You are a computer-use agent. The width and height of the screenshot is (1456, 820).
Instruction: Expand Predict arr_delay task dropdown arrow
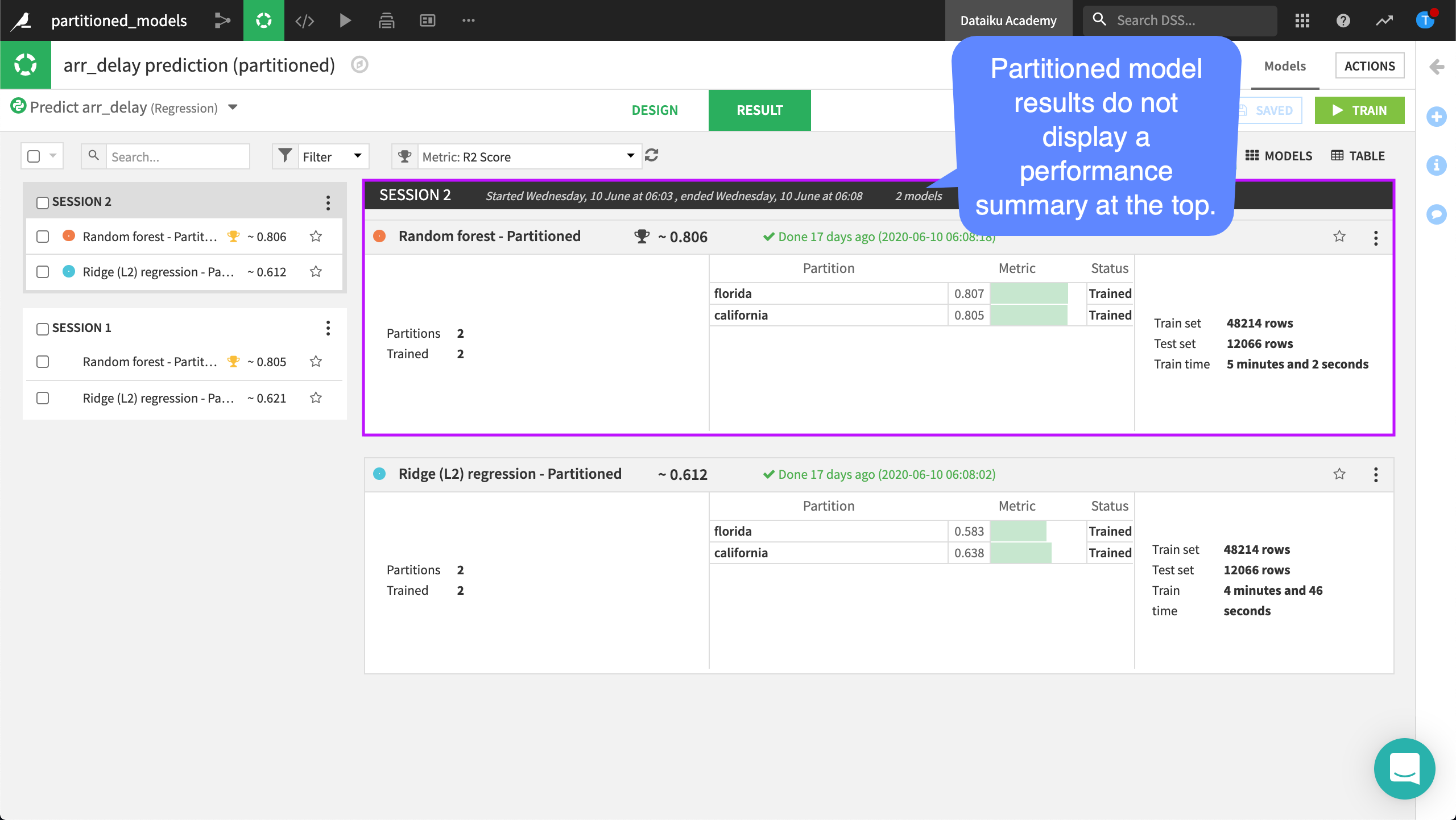click(x=233, y=107)
